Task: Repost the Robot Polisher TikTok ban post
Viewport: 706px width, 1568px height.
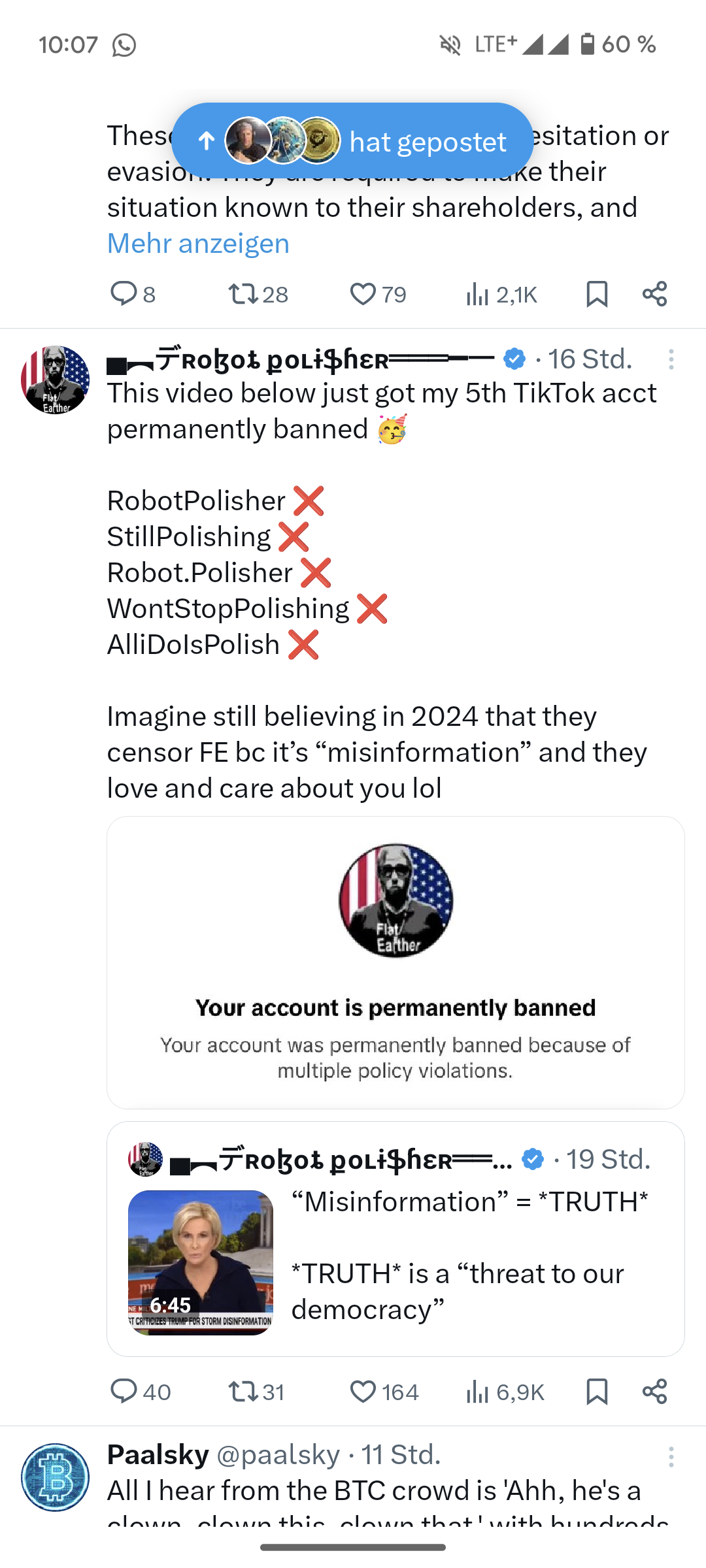Action: point(243,1392)
